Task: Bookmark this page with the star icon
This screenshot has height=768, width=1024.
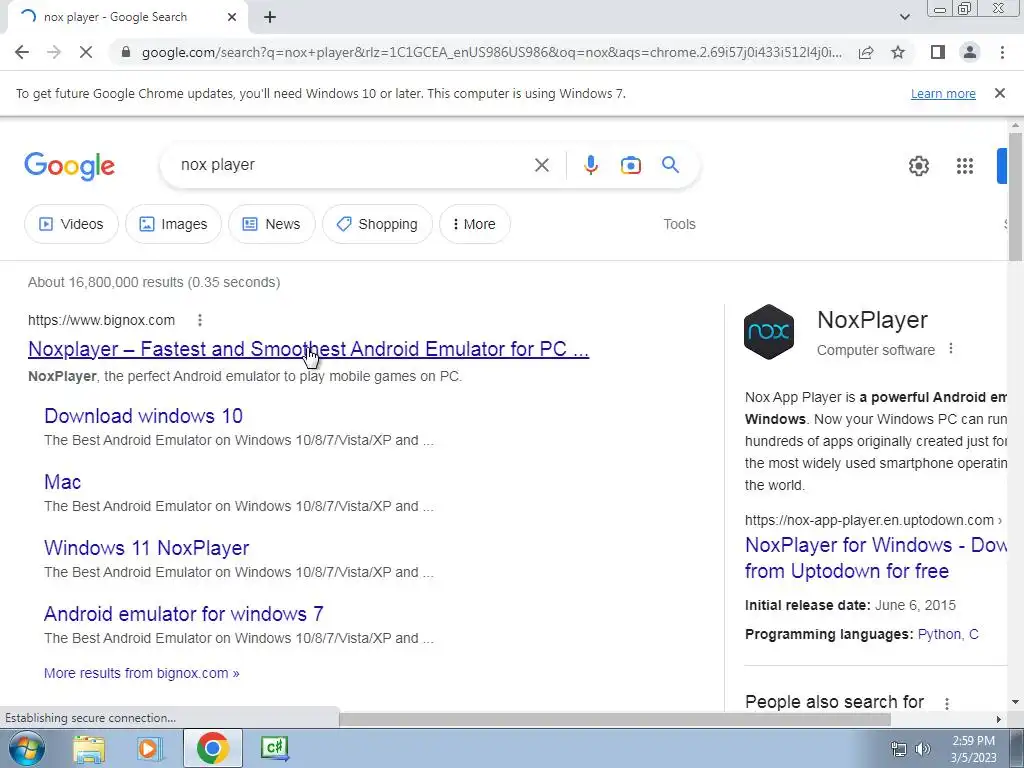Action: click(898, 52)
